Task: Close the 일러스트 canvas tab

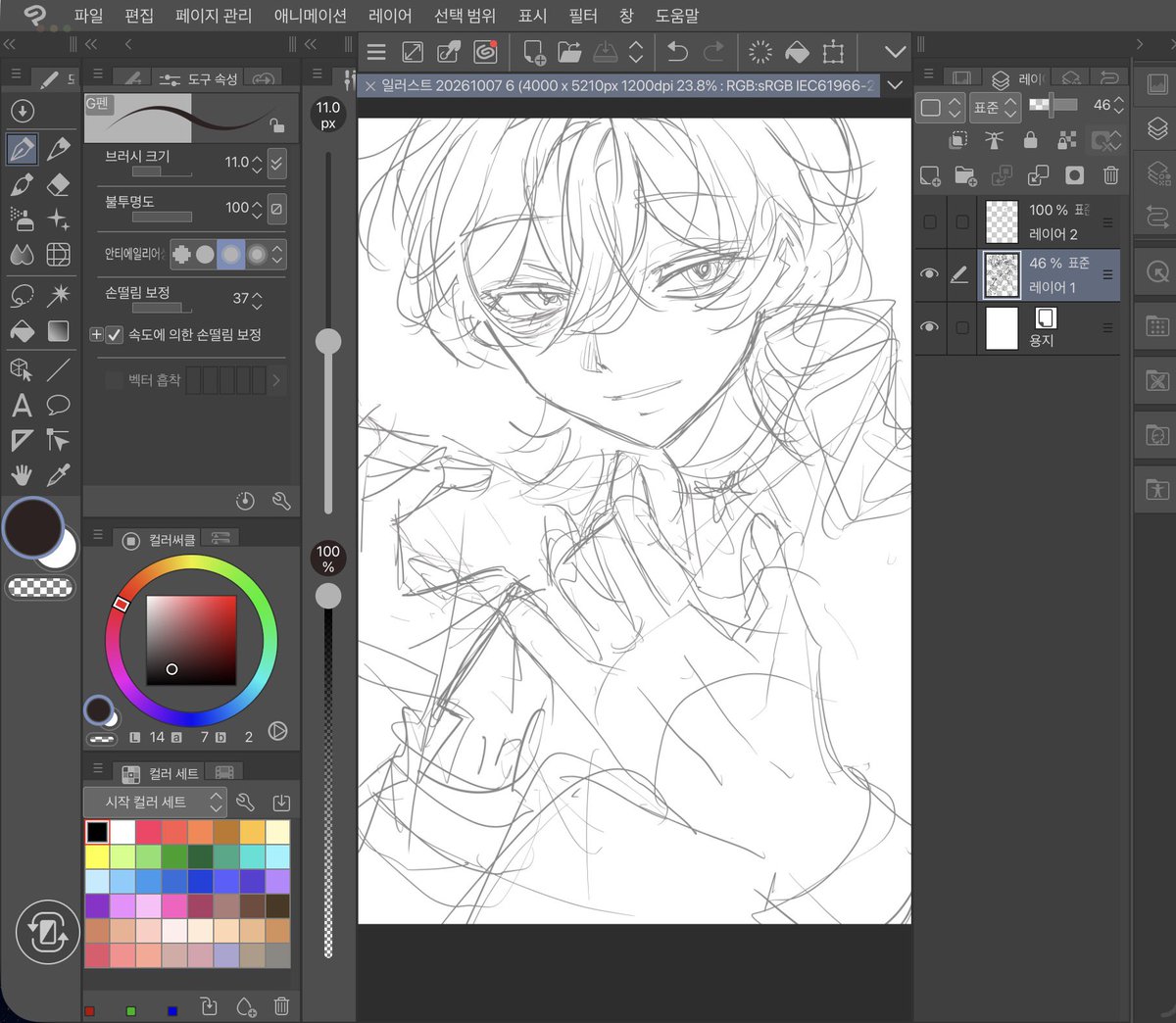Action: point(370,86)
